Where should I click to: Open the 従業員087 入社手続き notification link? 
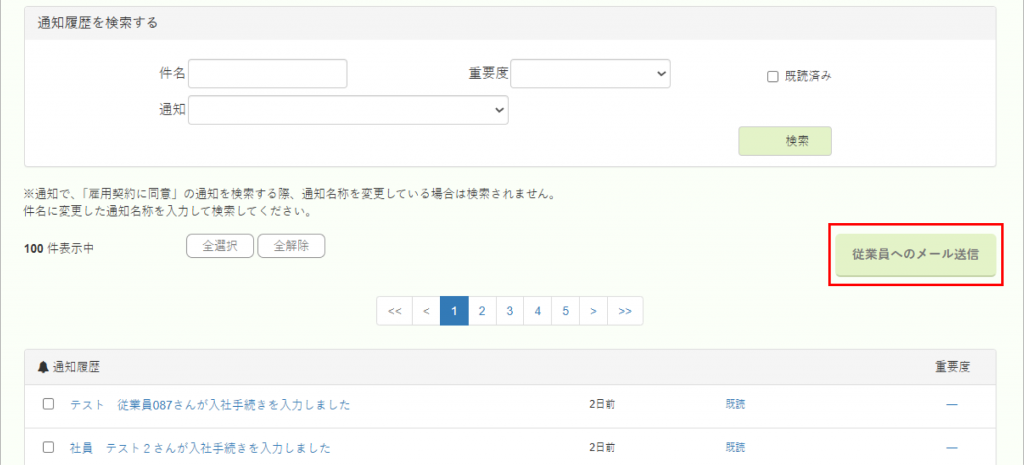pyautogui.click(x=210, y=405)
